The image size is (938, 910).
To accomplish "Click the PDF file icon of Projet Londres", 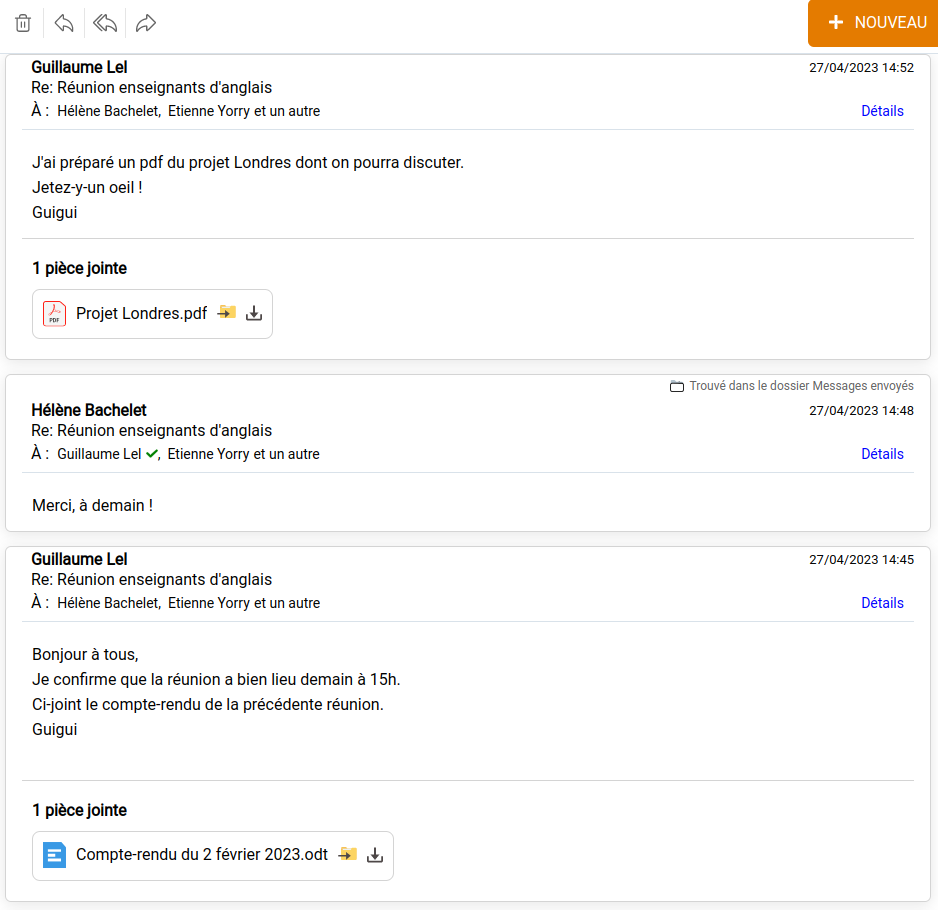I will coord(55,314).
